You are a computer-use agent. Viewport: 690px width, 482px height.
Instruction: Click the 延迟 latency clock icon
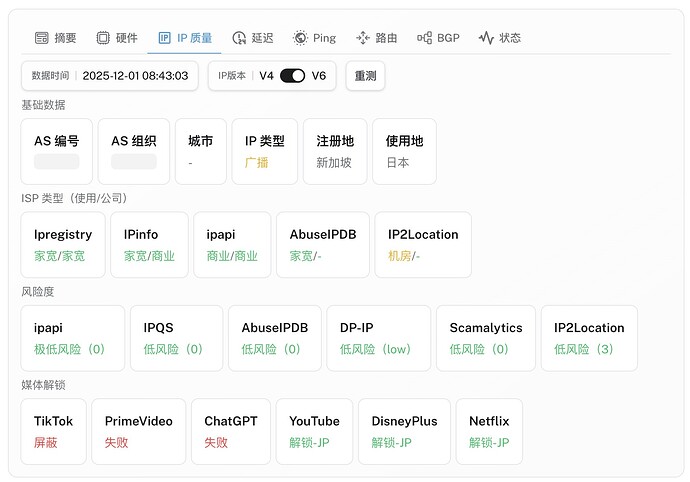[239, 38]
